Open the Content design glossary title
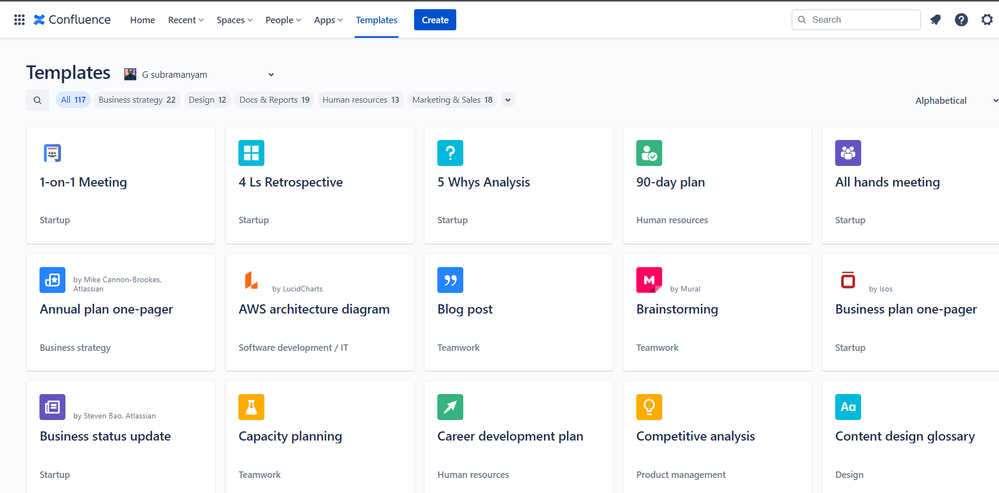Image resolution: width=999 pixels, height=493 pixels. [905, 436]
